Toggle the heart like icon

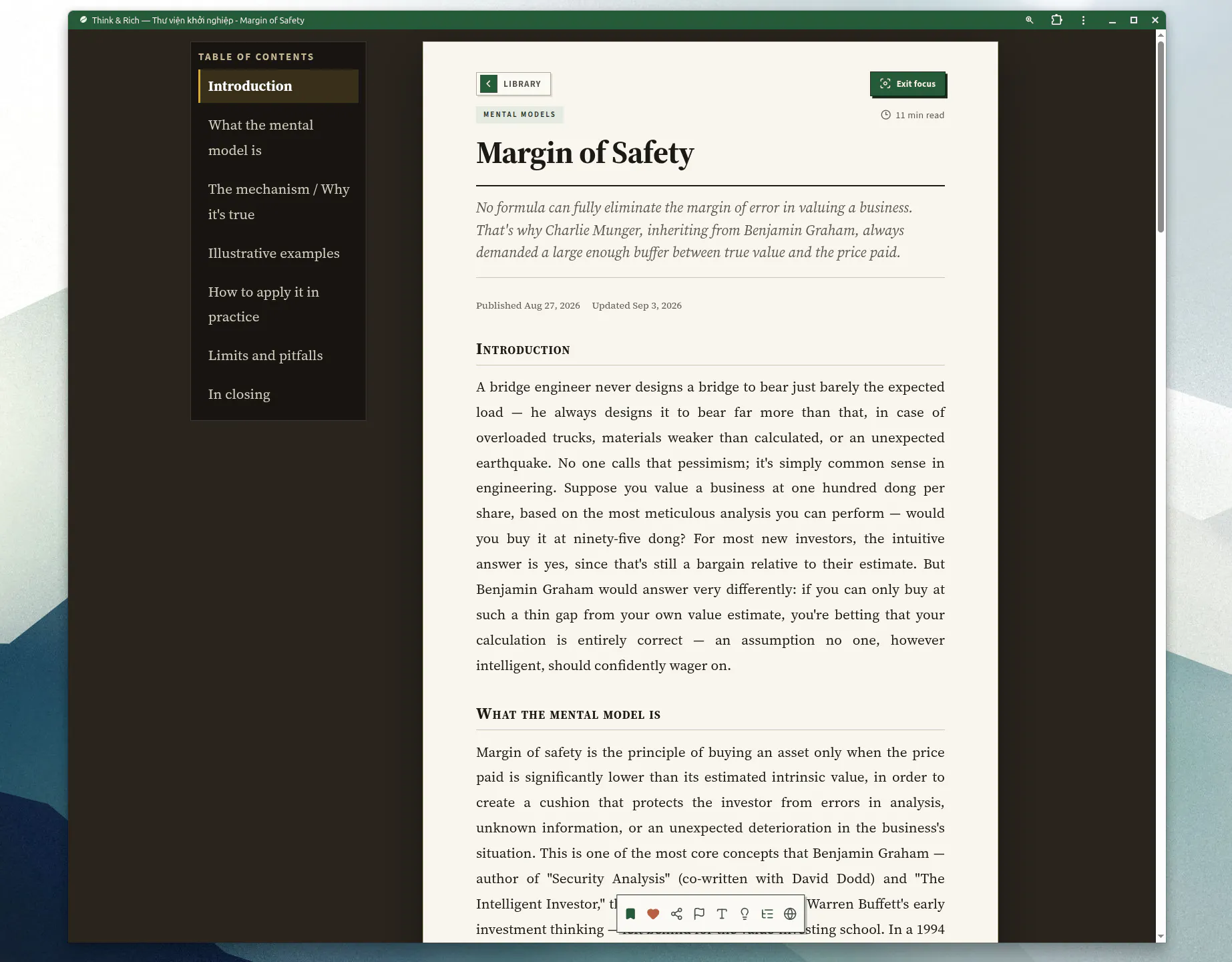[x=653, y=914]
